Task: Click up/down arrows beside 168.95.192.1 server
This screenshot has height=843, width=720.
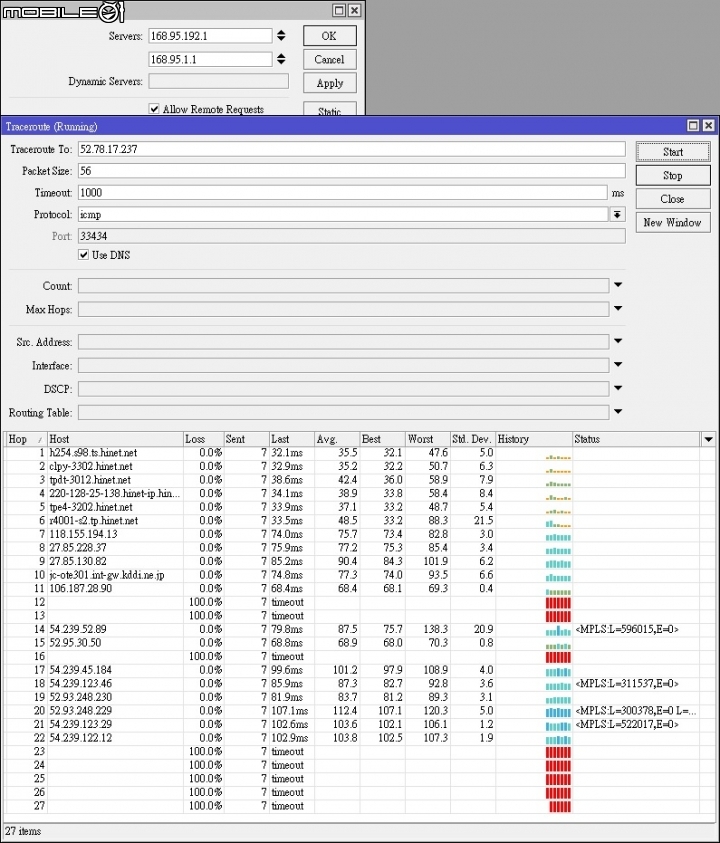Action: 281,36
